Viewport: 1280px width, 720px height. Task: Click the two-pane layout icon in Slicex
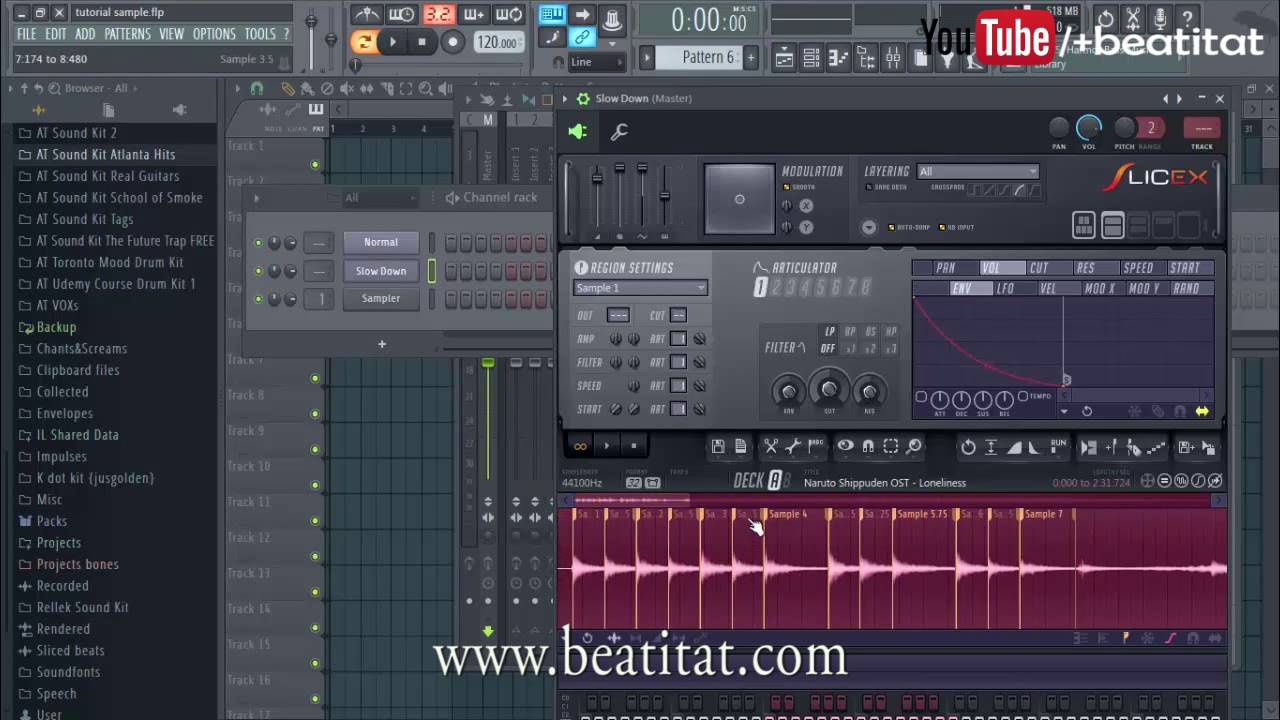click(x=1112, y=226)
